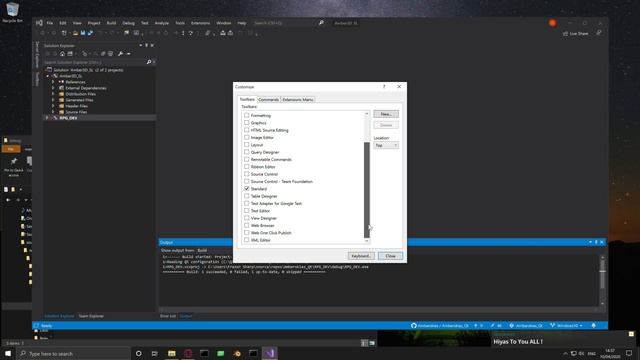This screenshot has height=360, width=640.
Task: Click the Error List tab button
Action: (x=168, y=316)
